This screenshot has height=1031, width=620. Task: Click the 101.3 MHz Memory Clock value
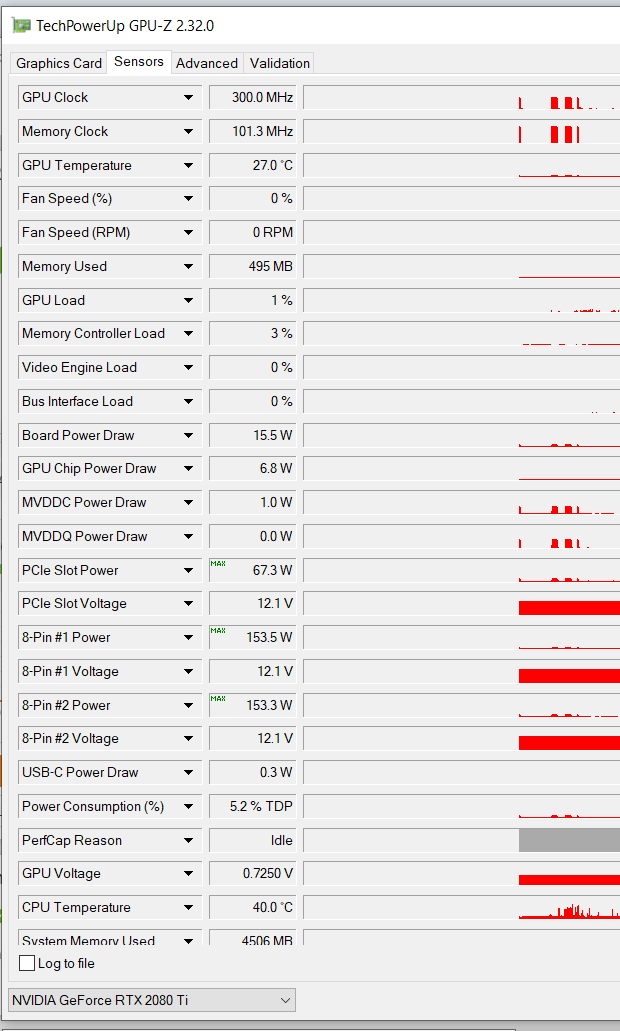pos(252,132)
